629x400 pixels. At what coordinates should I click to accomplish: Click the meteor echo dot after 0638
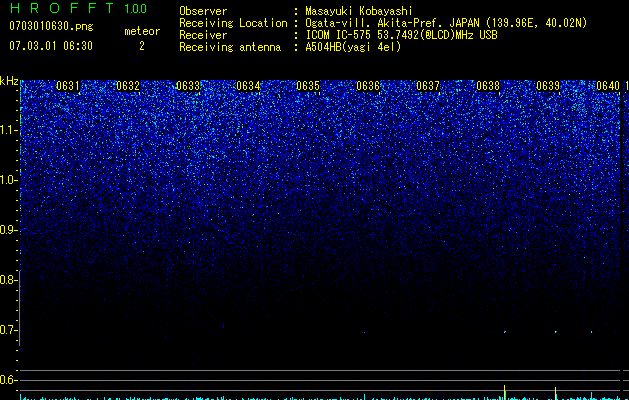[x=505, y=332]
